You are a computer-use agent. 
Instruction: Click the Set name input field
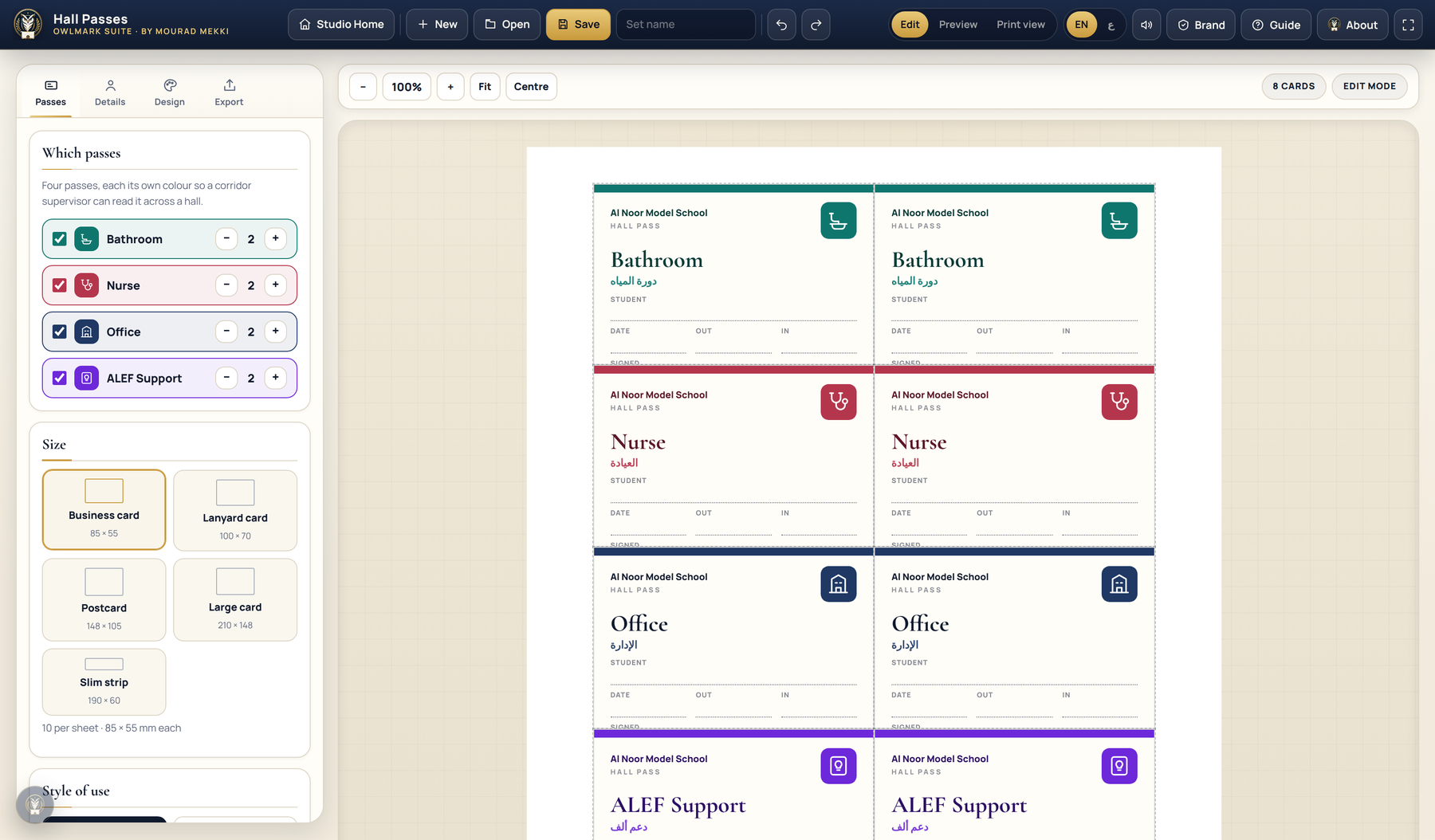click(686, 25)
